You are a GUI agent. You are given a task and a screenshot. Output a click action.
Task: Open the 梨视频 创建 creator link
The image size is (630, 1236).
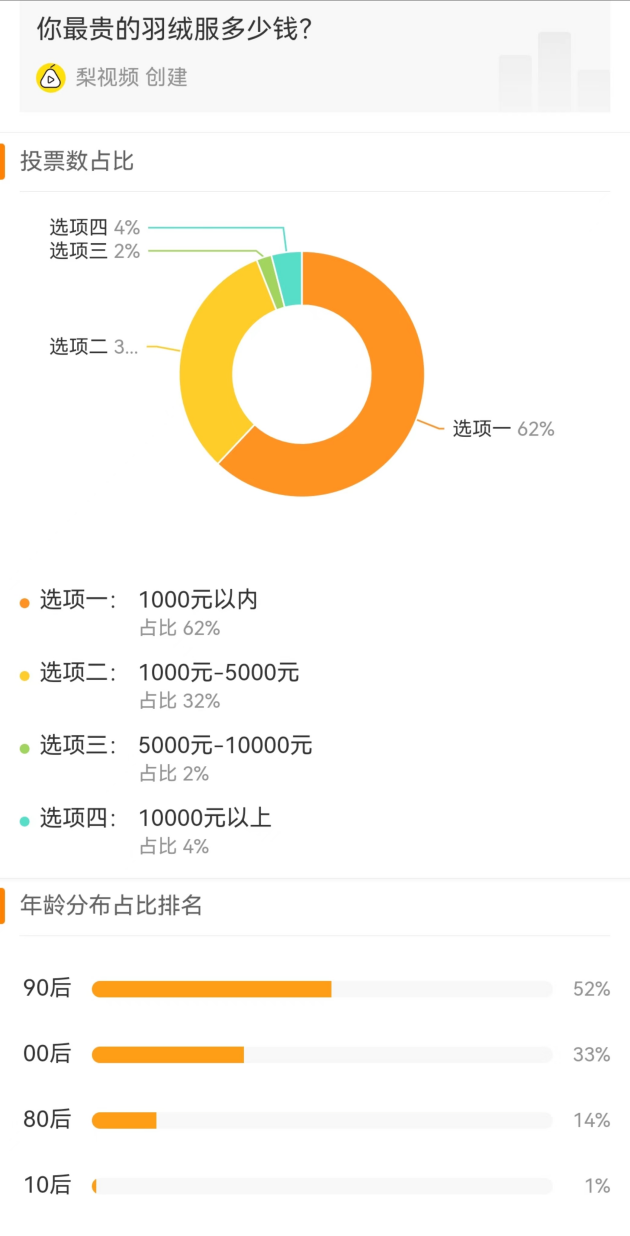coord(131,77)
